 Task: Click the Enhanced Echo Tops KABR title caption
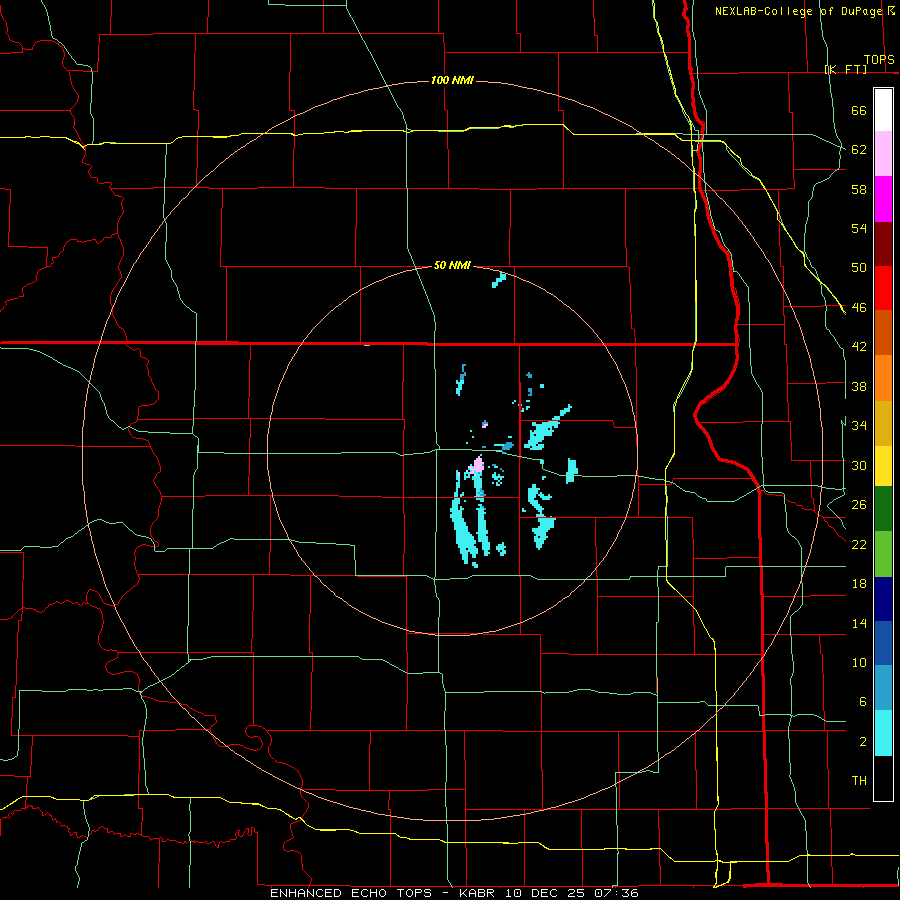[454, 893]
